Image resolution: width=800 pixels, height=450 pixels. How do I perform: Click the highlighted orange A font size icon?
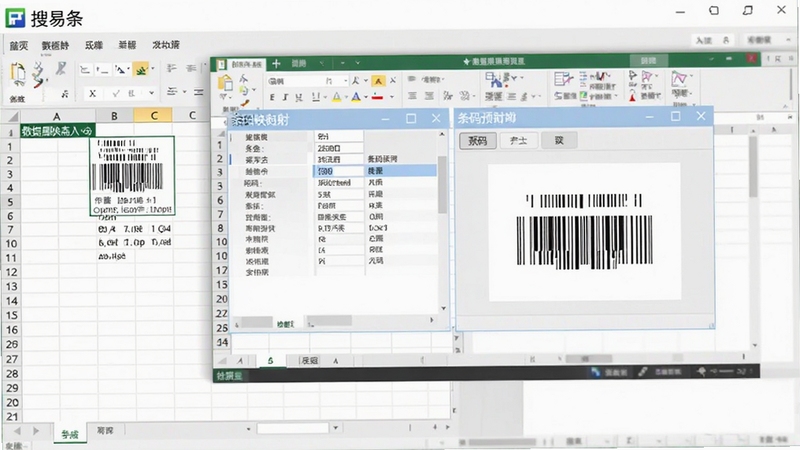[378, 81]
